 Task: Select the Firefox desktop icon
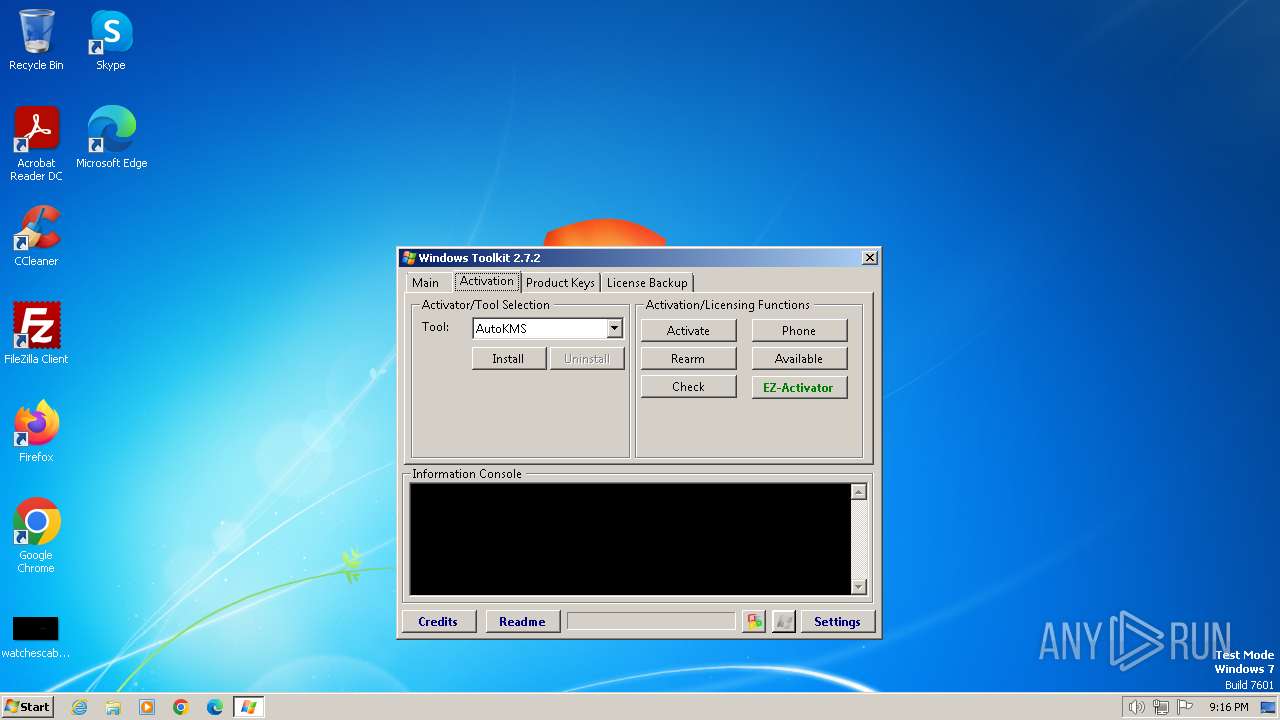pyautogui.click(x=36, y=432)
